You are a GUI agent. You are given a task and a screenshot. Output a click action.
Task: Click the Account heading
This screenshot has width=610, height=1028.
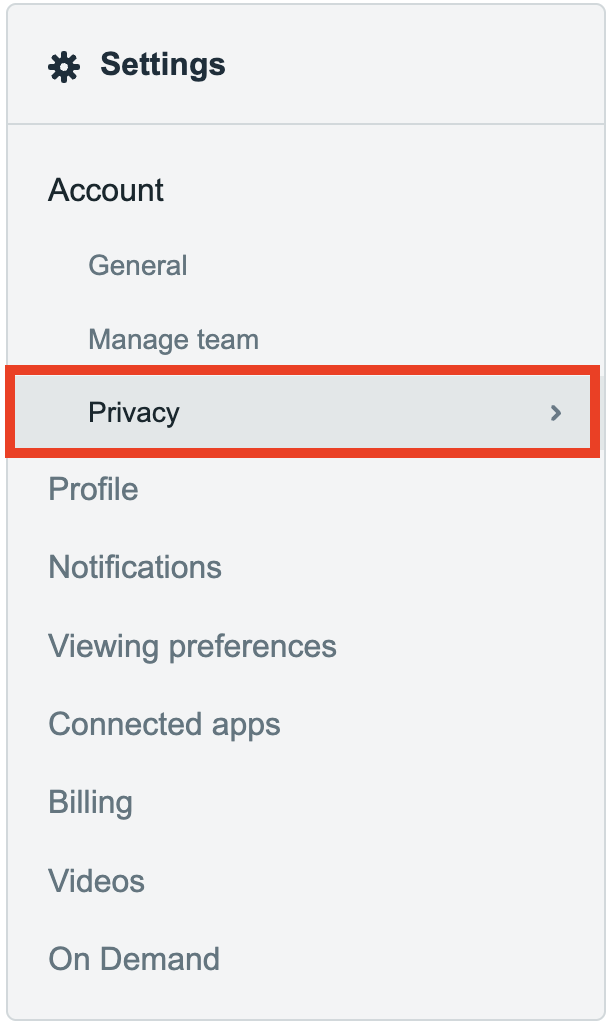(x=106, y=190)
